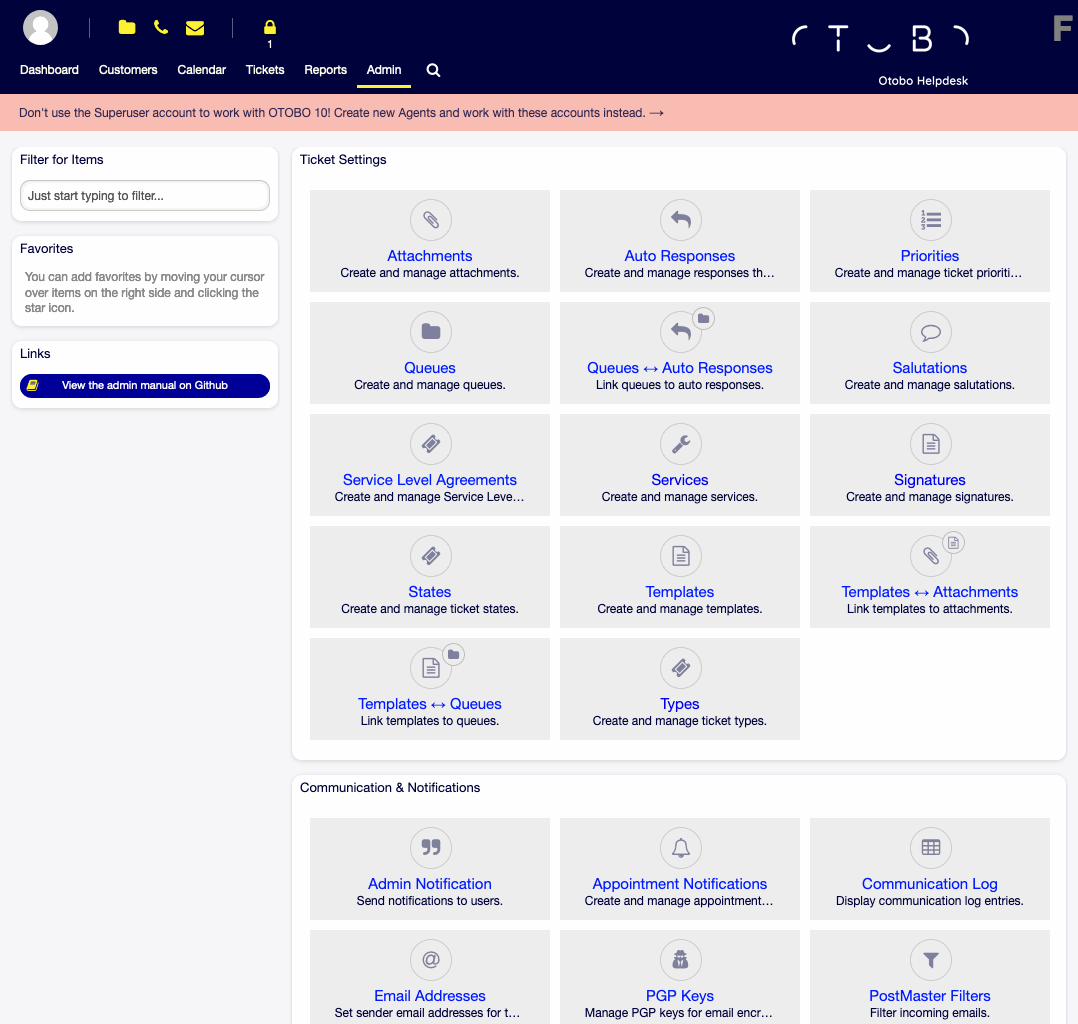Screen dimensions: 1078x1024
Task: Click the item filter text field
Action: (144, 195)
